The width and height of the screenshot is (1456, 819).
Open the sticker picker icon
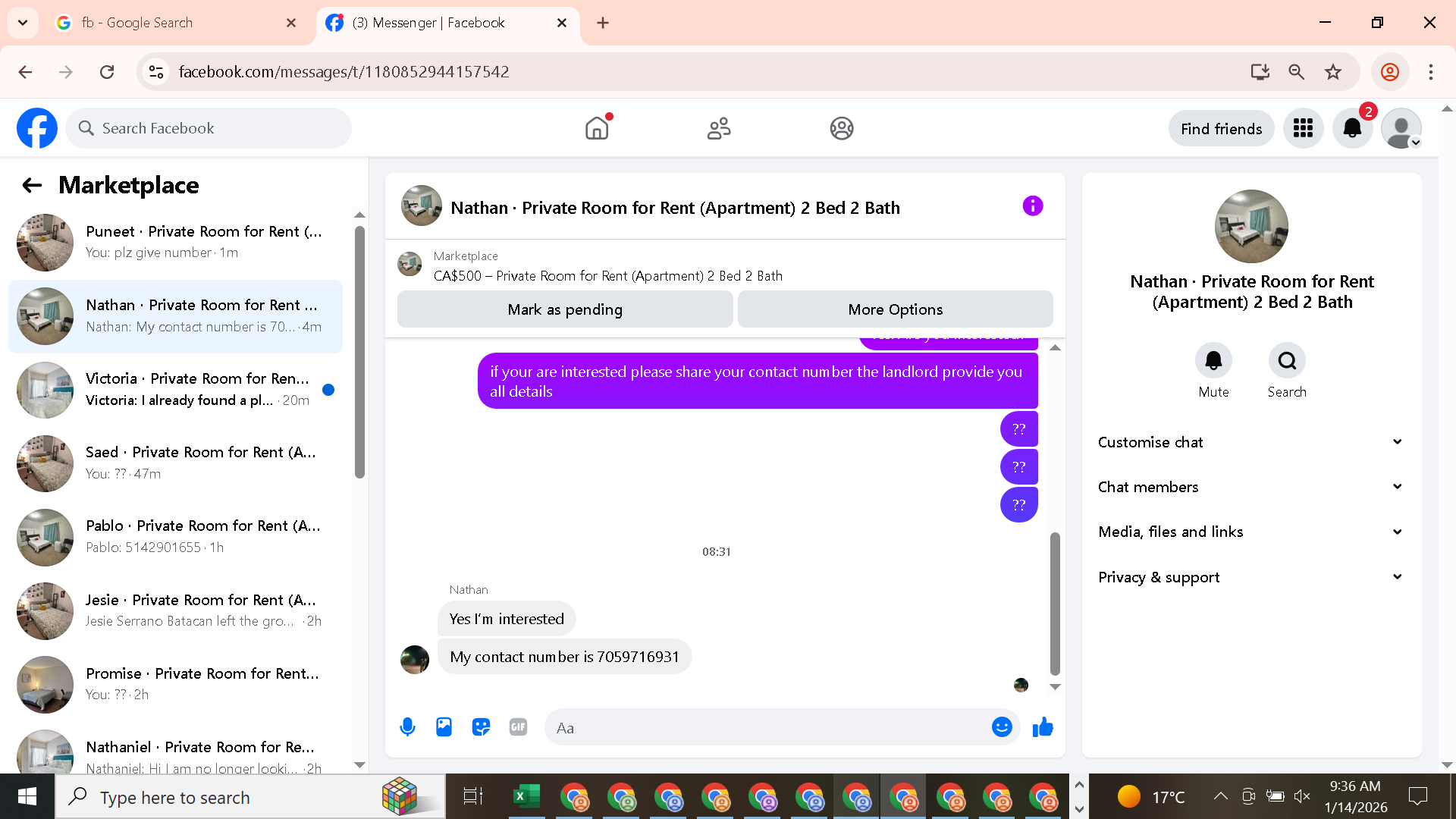(x=481, y=727)
